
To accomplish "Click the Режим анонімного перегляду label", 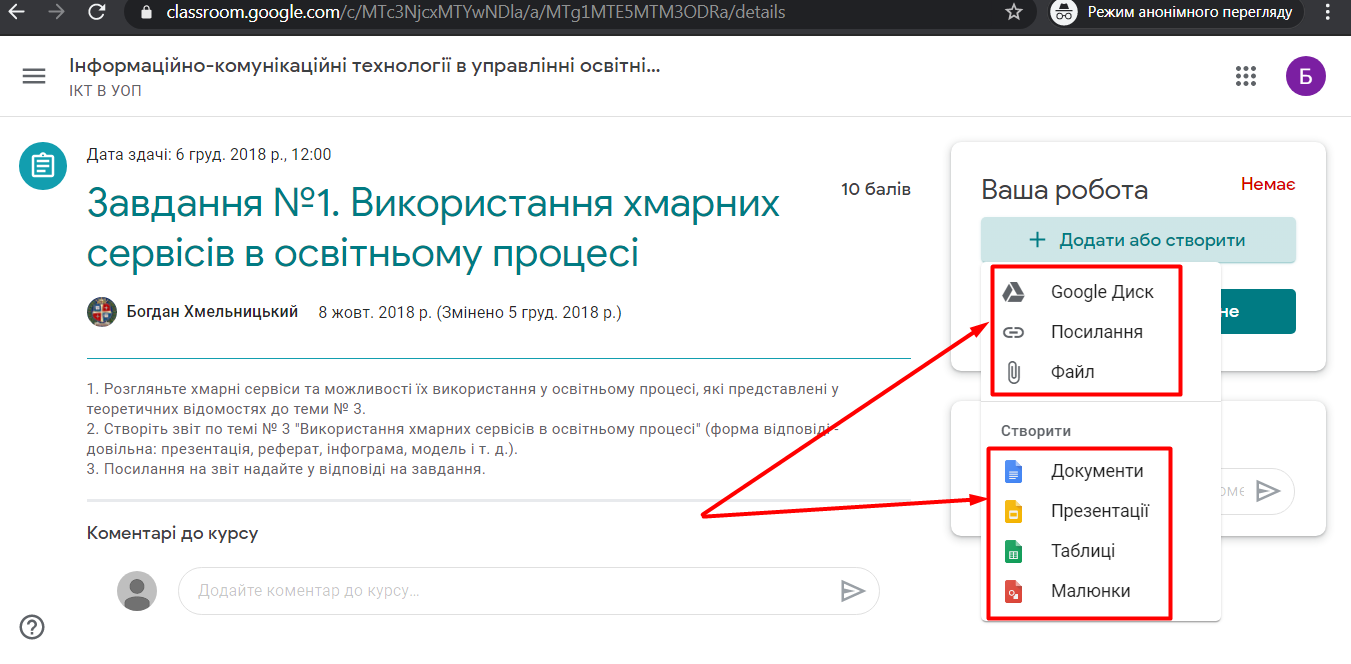I will tap(1190, 13).
